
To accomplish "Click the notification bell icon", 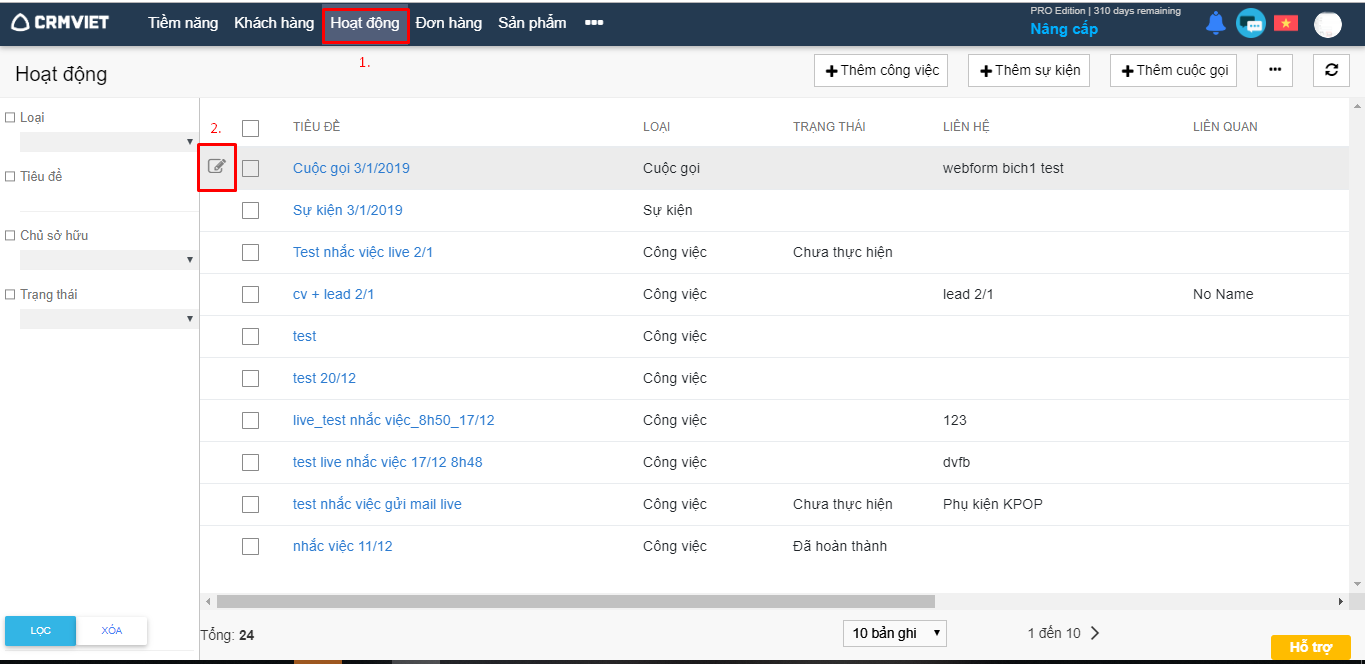I will coord(1215,23).
